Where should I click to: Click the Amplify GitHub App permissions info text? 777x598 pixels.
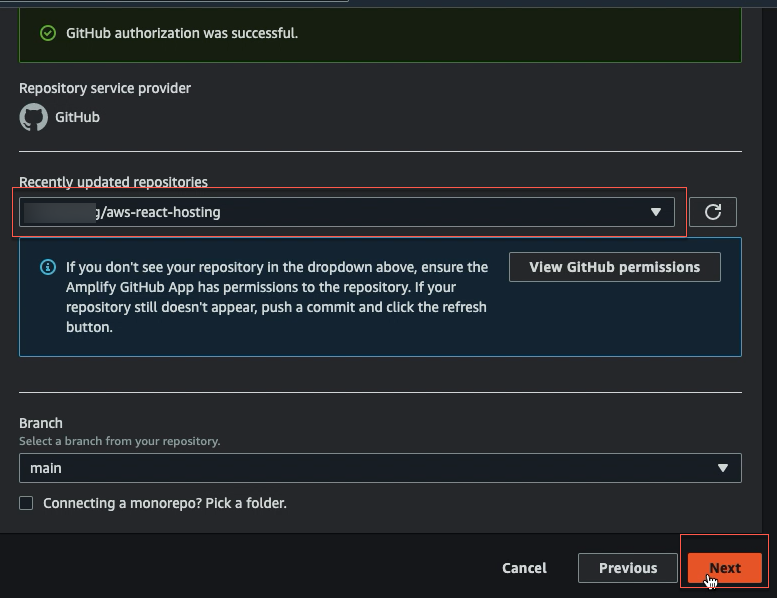[277, 297]
